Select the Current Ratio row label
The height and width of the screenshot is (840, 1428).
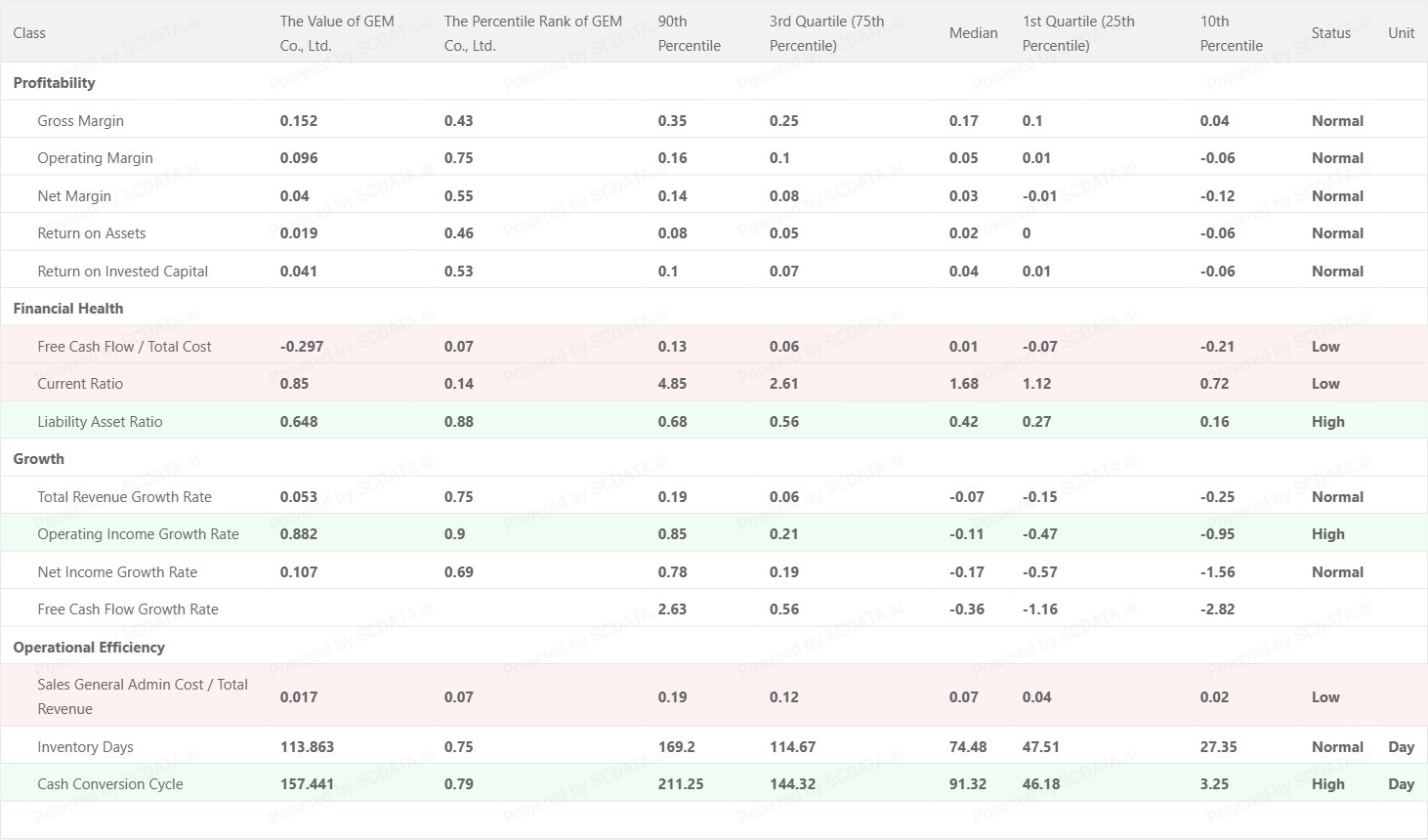pos(80,384)
